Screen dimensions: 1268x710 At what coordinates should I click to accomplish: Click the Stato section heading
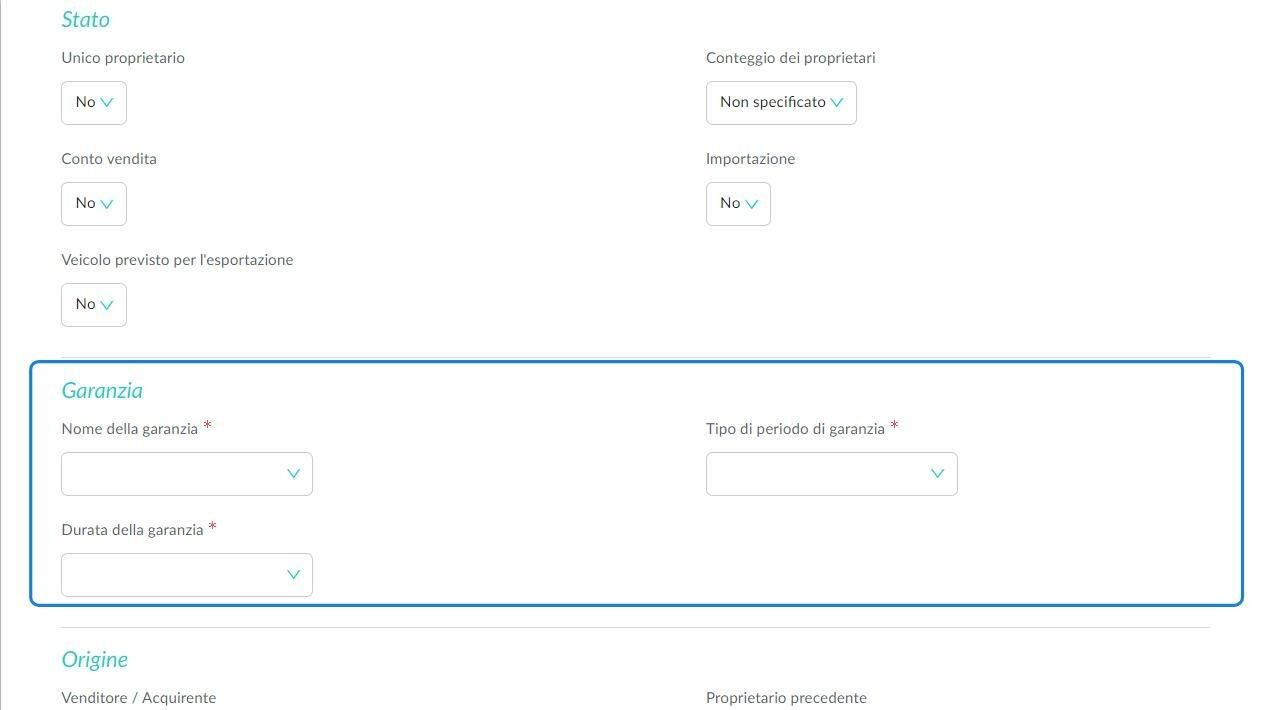86,19
